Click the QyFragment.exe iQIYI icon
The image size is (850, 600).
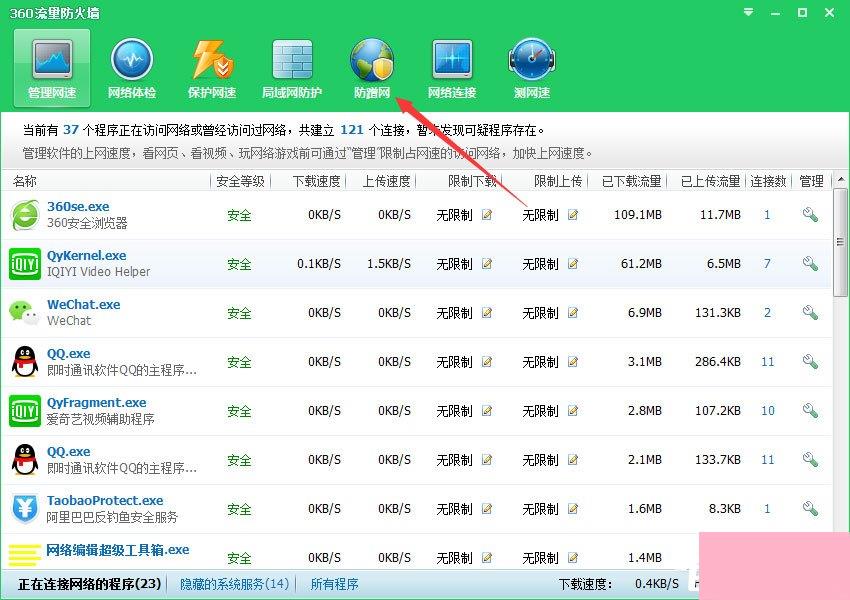tap(25, 411)
